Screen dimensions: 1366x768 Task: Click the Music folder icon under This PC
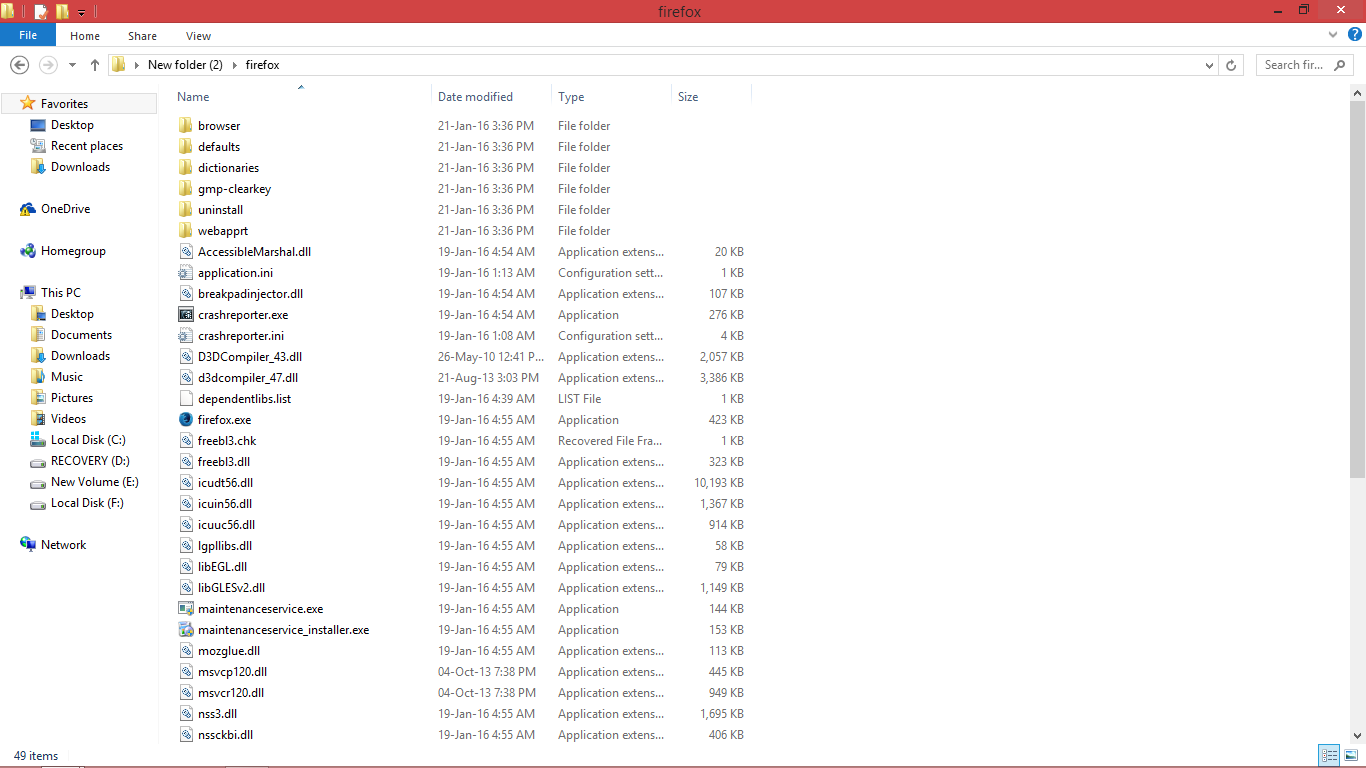(x=38, y=377)
